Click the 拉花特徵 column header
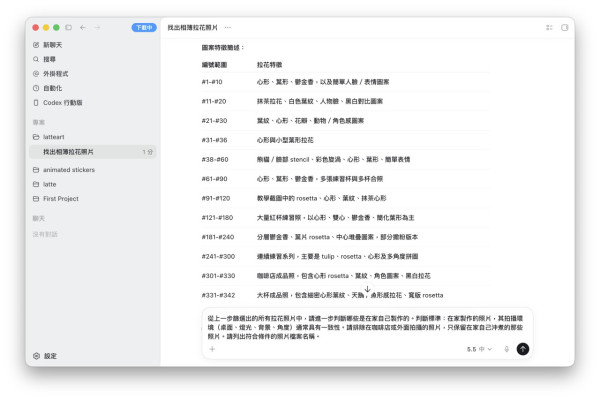The width and height of the screenshot is (600, 400). (x=269, y=65)
